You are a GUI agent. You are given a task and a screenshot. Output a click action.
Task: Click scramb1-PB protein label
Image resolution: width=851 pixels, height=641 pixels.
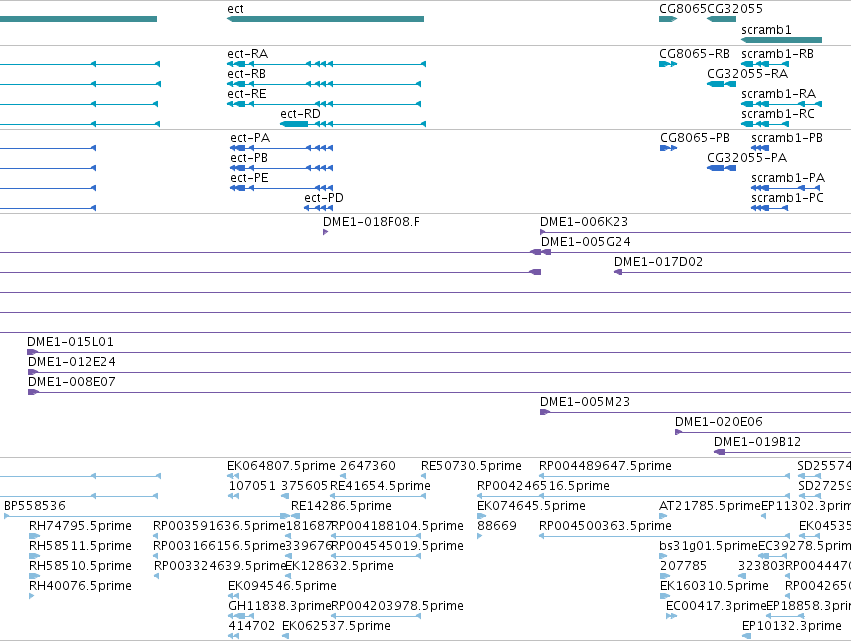click(787, 138)
